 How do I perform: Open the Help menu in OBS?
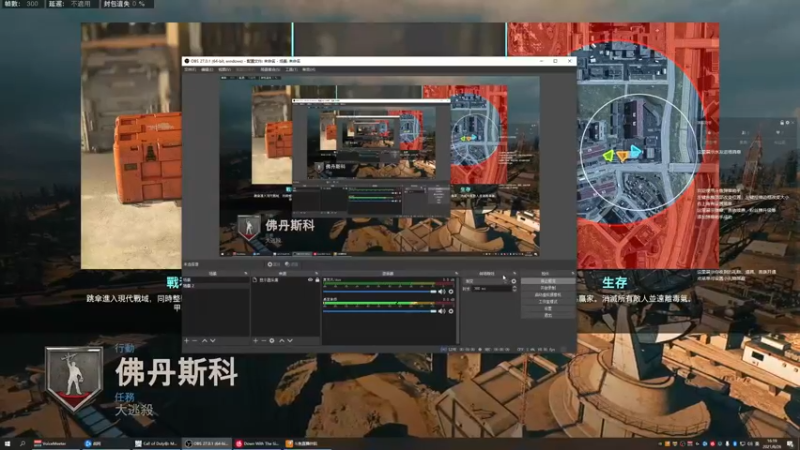pos(308,69)
